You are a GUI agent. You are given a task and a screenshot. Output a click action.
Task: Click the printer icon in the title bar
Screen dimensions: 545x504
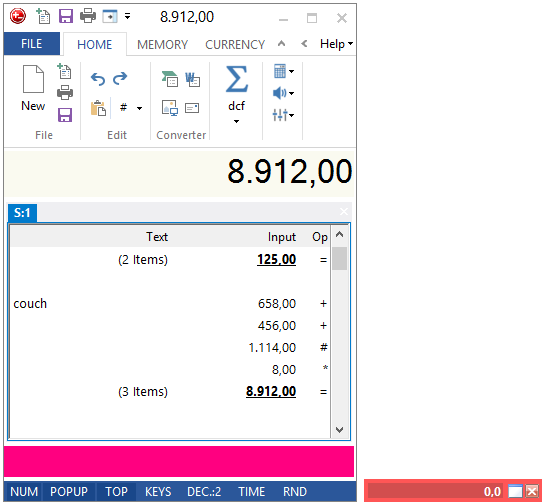[x=88, y=16]
